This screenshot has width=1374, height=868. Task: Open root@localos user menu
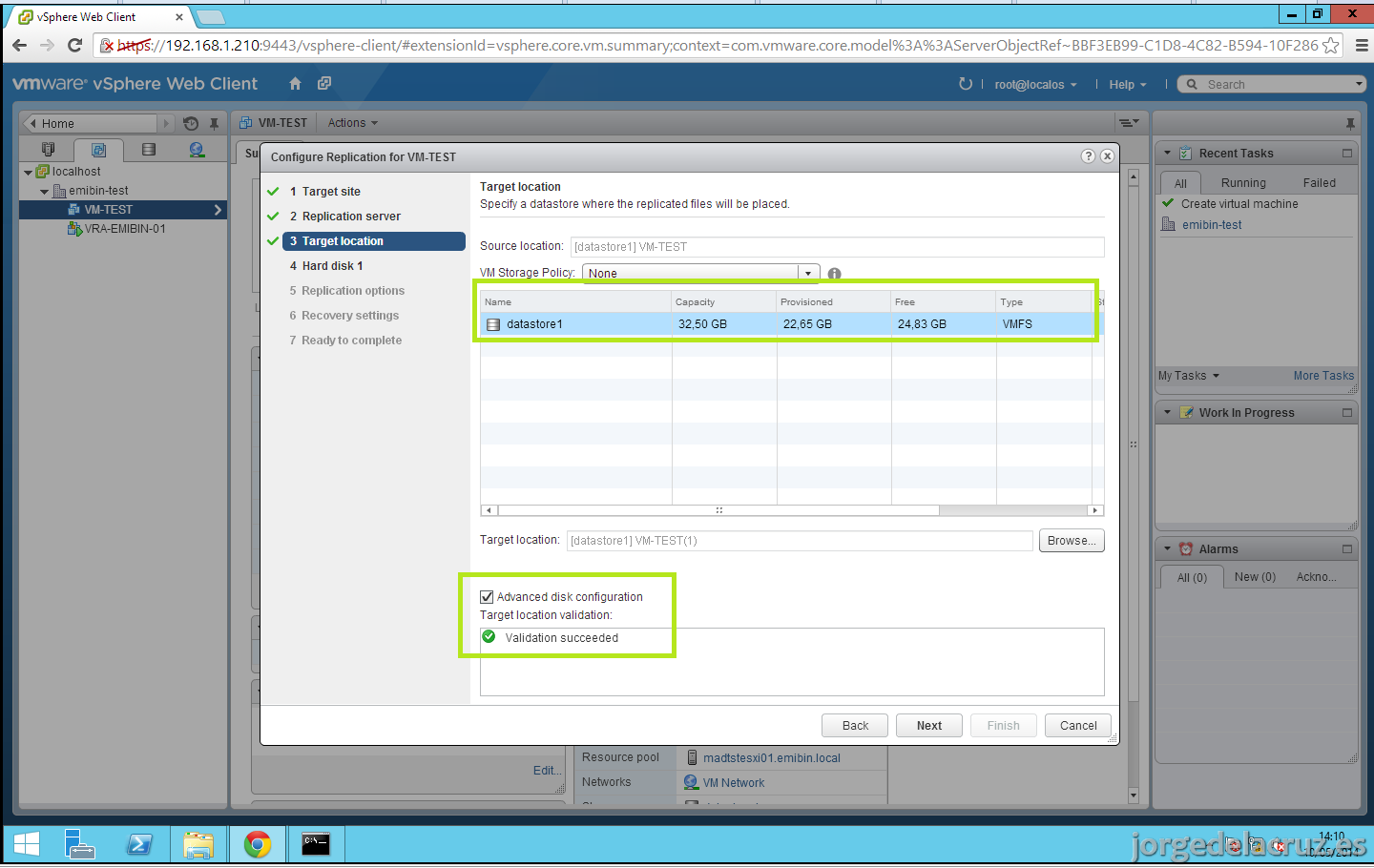tap(1035, 84)
